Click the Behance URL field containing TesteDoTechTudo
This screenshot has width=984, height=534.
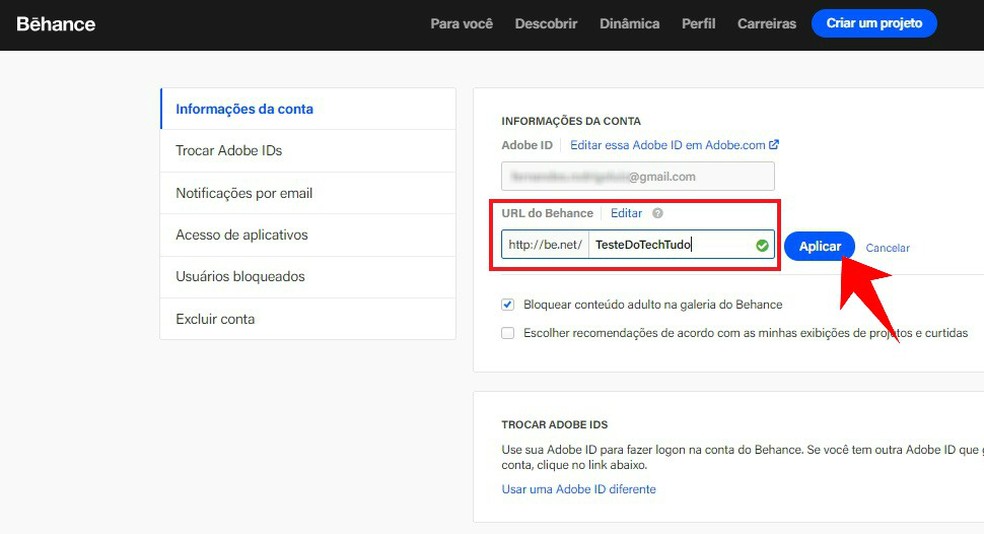pos(681,245)
